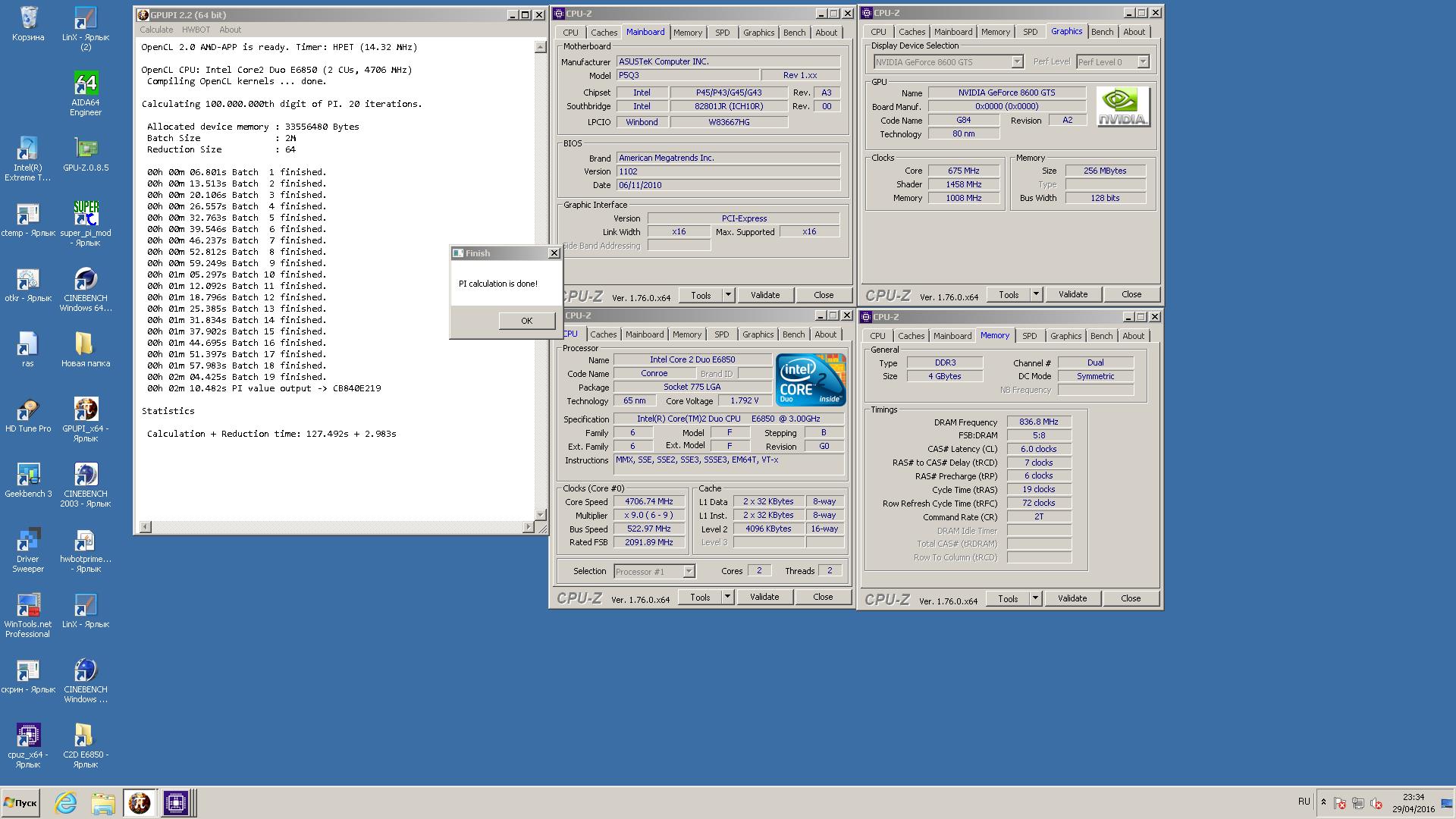Switch to SPD tab in Mainboard CPU-Z window
Viewport: 1456px width, 819px height.
tap(722, 33)
